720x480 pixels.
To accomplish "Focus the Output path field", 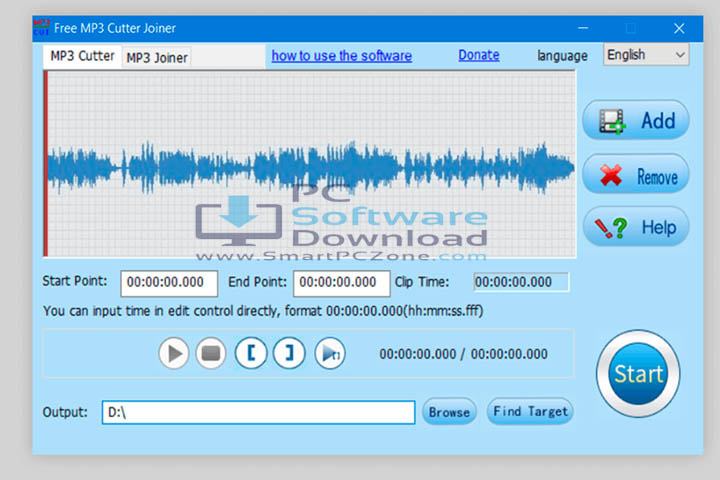I will (x=259, y=412).
